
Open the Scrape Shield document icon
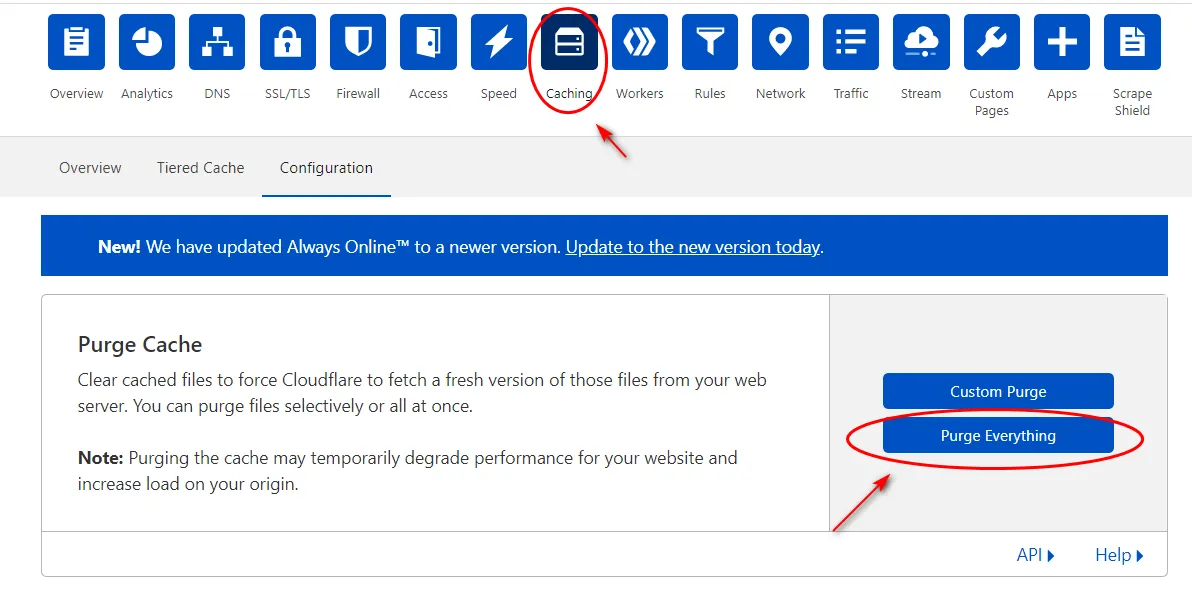pos(1132,42)
